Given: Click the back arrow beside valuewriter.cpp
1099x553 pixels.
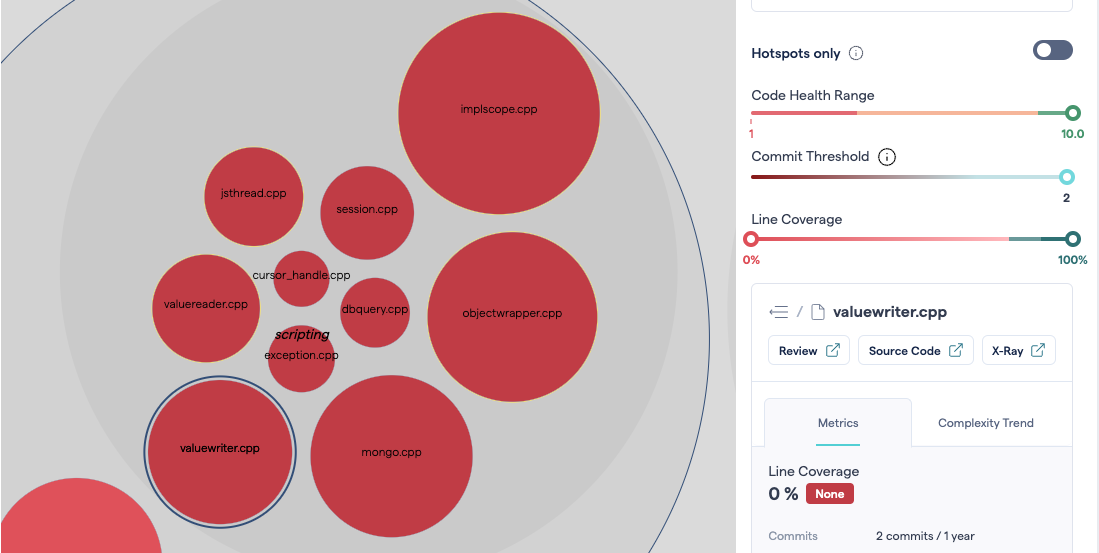Looking at the screenshot, I should (778, 312).
